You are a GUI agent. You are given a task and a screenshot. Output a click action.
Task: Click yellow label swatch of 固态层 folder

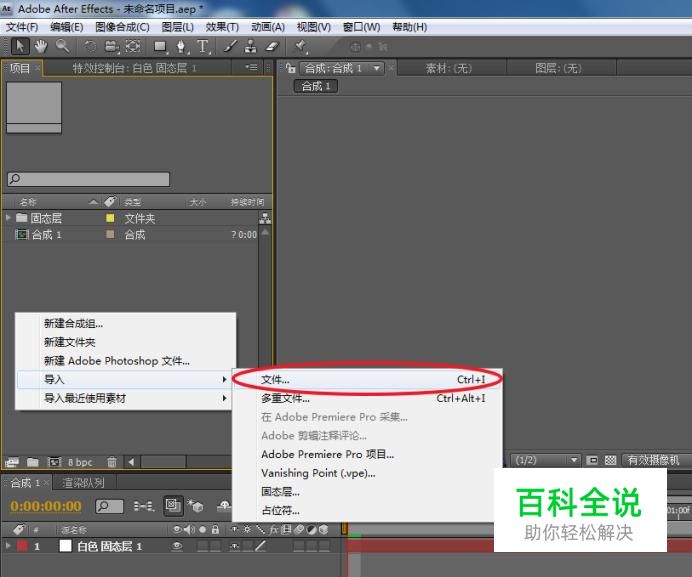110,218
